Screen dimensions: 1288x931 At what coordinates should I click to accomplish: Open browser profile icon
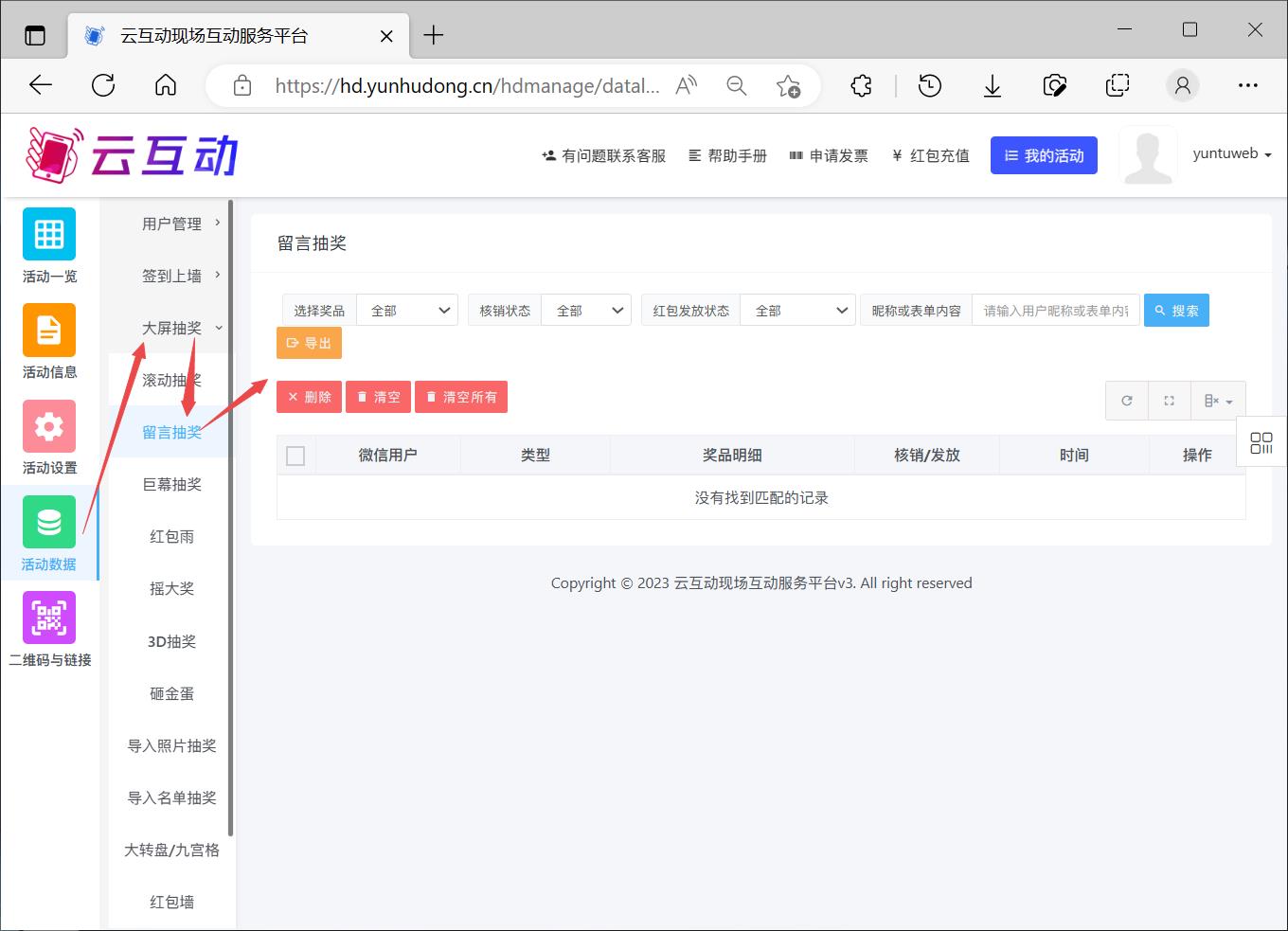(1182, 86)
